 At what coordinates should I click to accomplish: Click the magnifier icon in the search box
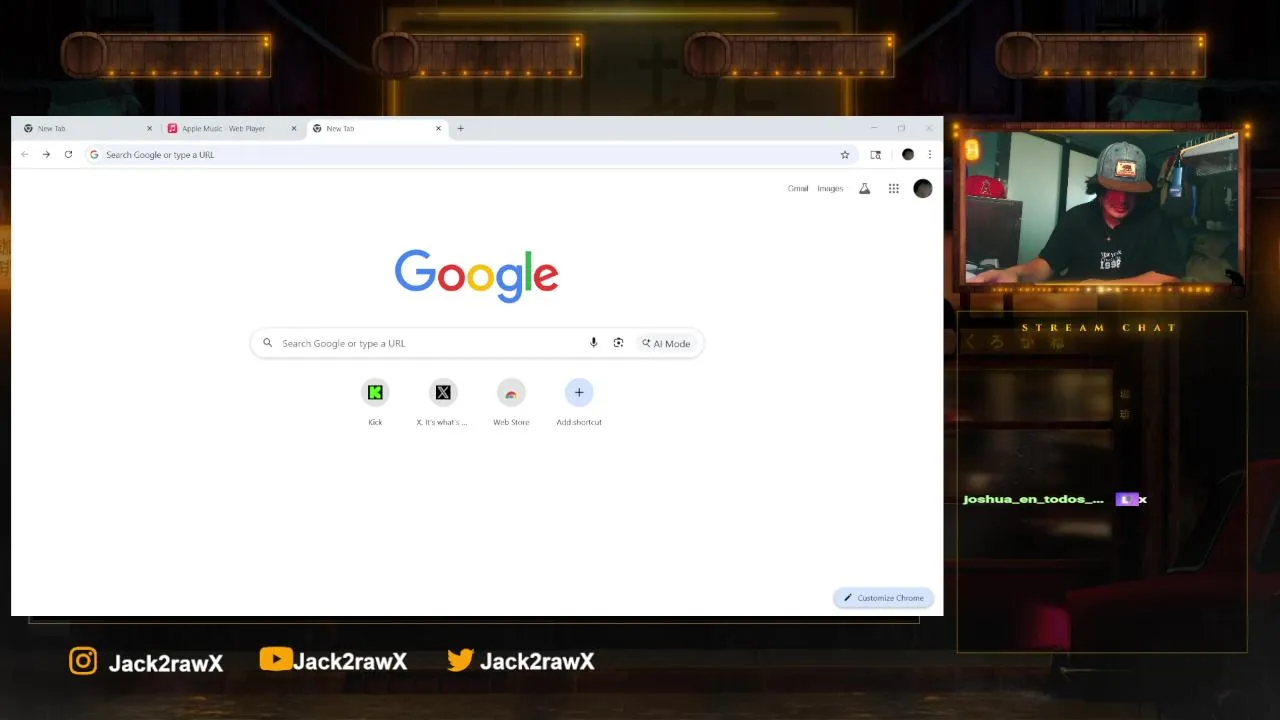[267, 343]
